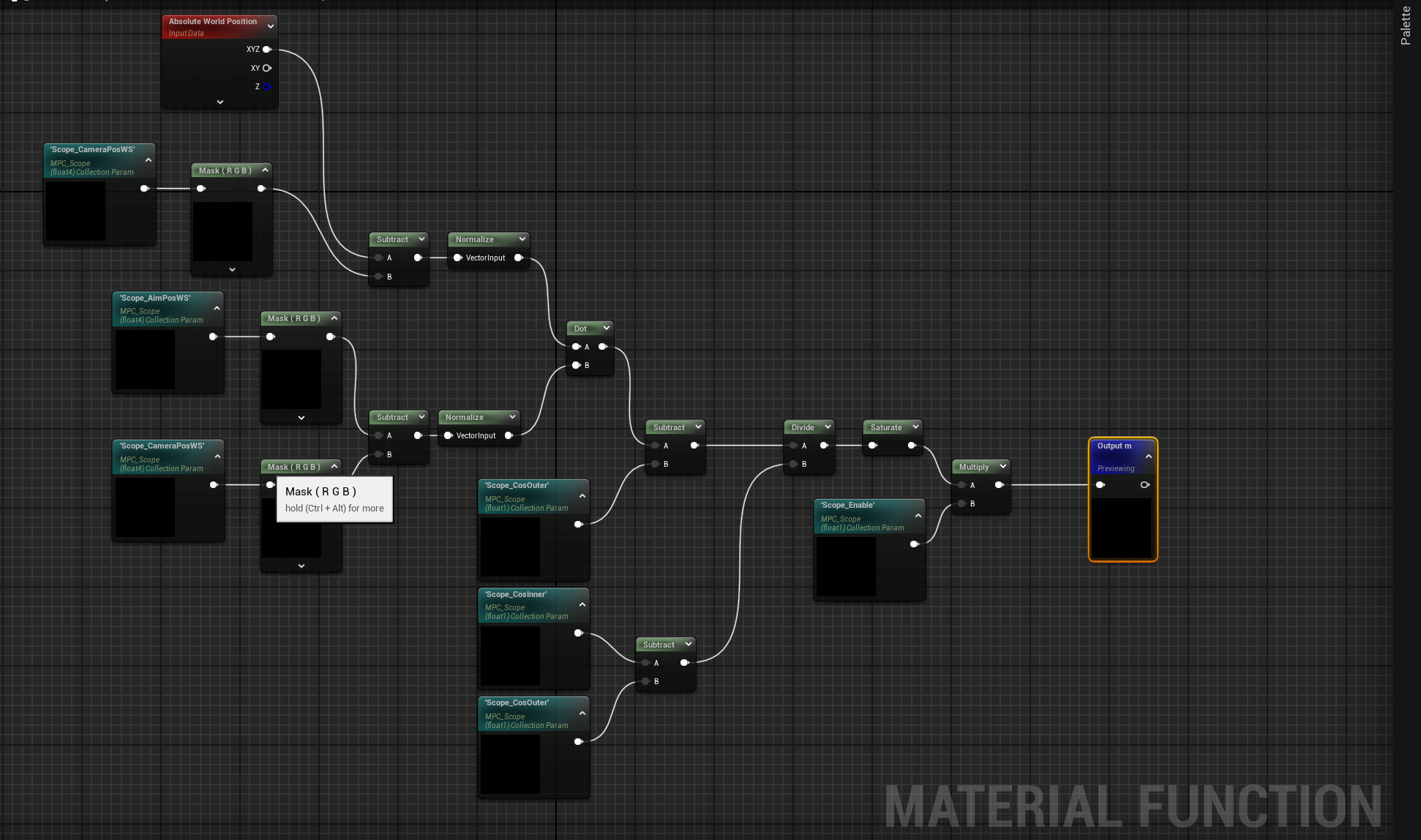Collapse Scope_AimPosWS node preview
This screenshot has height=840, width=1421.
pos(217,308)
